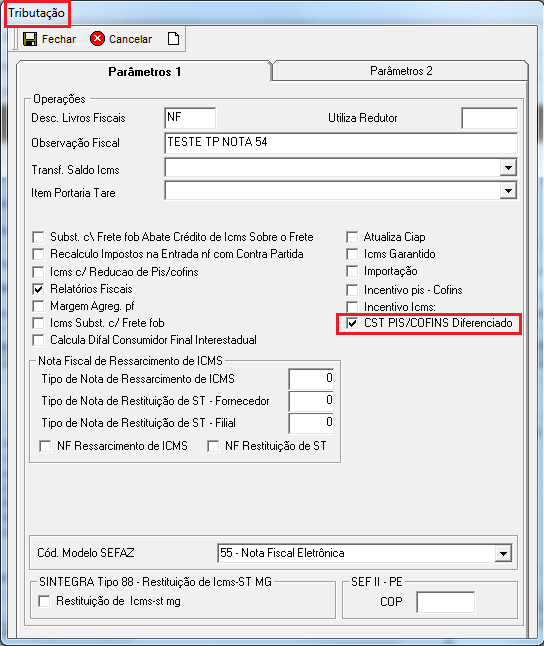Click the red Cancelar X icon
The width and height of the screenshot is (544, 646).
click(x=97, y=39)
